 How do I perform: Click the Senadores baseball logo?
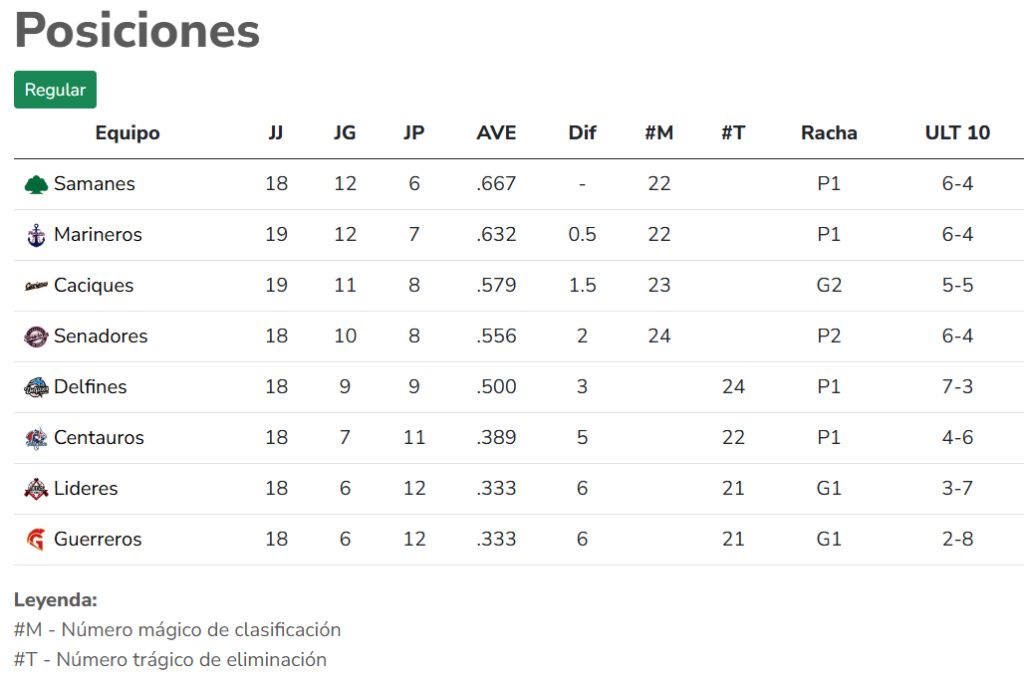[36, 337]
